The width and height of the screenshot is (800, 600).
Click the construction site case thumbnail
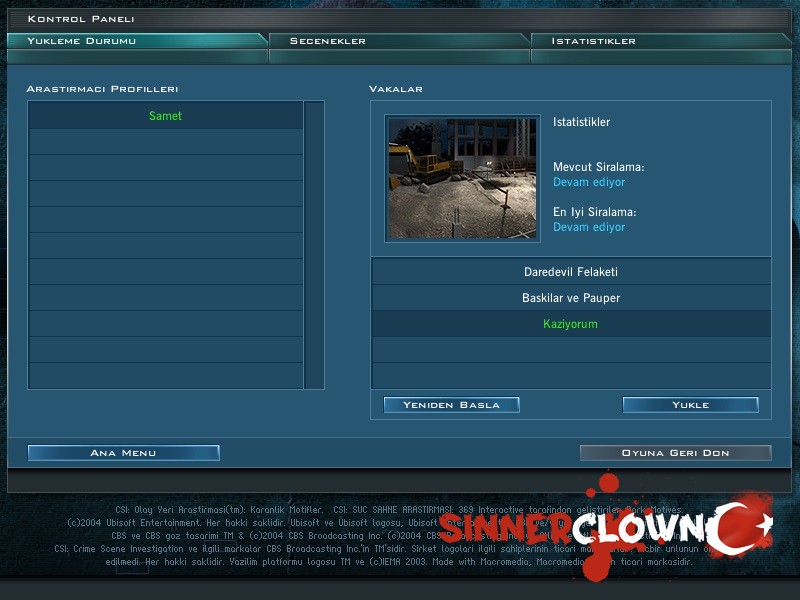tap(462, 178)
